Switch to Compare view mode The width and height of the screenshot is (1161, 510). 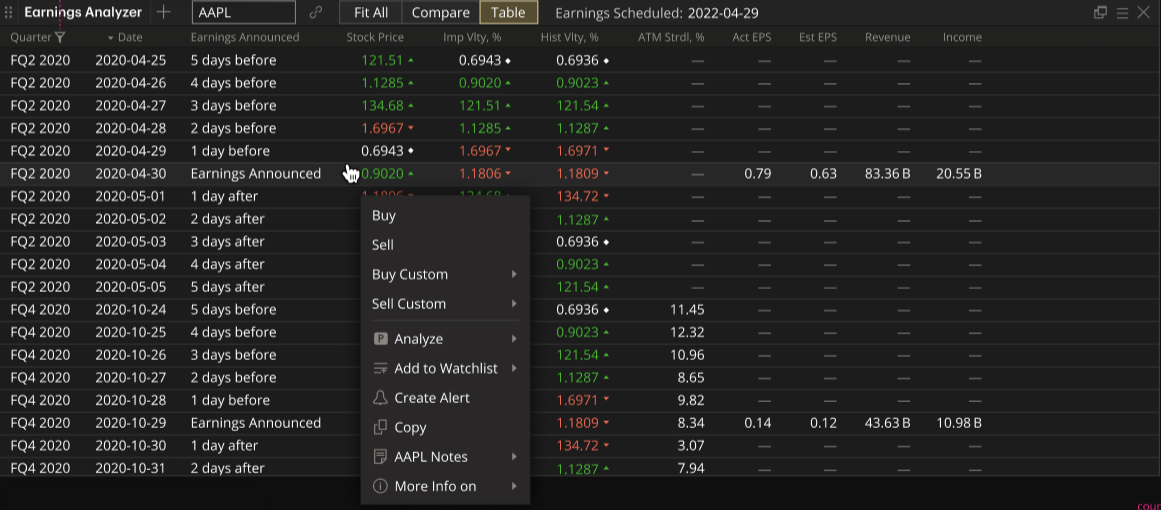point(440,13)
